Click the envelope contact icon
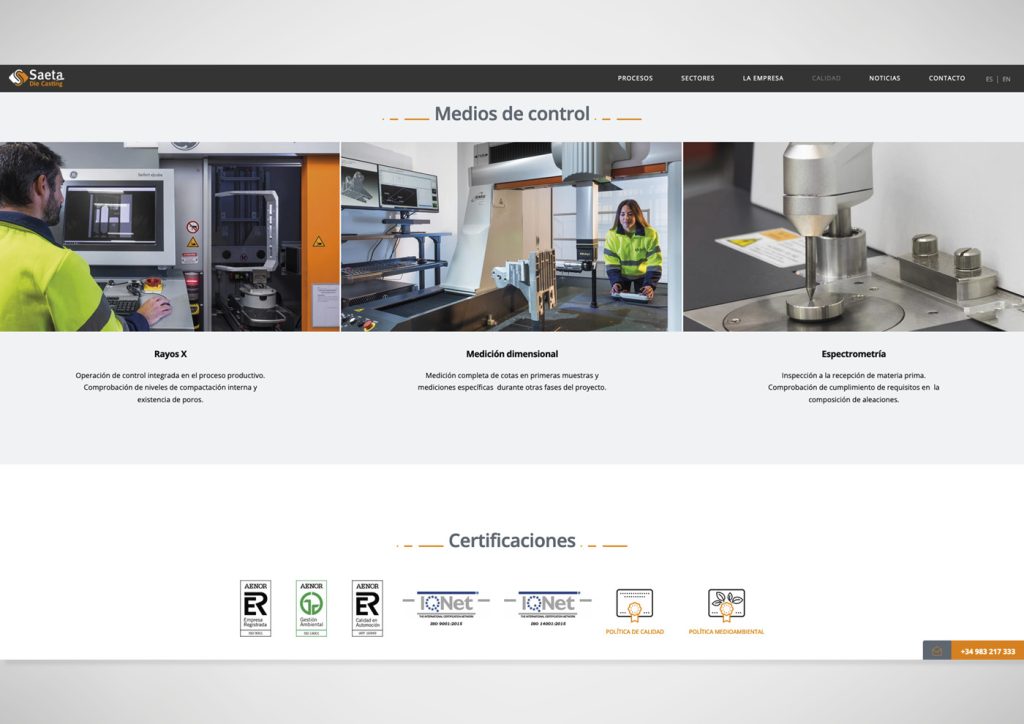This screenshot has width=1024, height=724. tap(936, 651)
